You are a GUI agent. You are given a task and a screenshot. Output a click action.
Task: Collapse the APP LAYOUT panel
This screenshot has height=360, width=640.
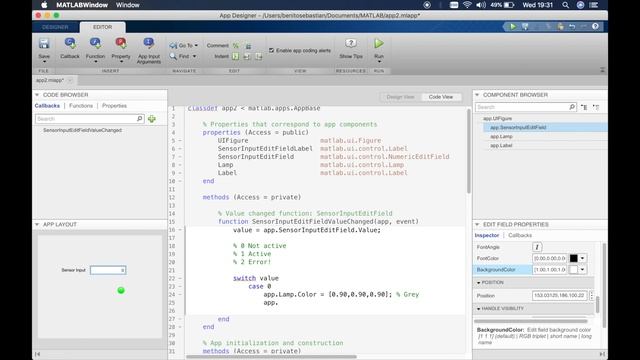tap(37, 224)
